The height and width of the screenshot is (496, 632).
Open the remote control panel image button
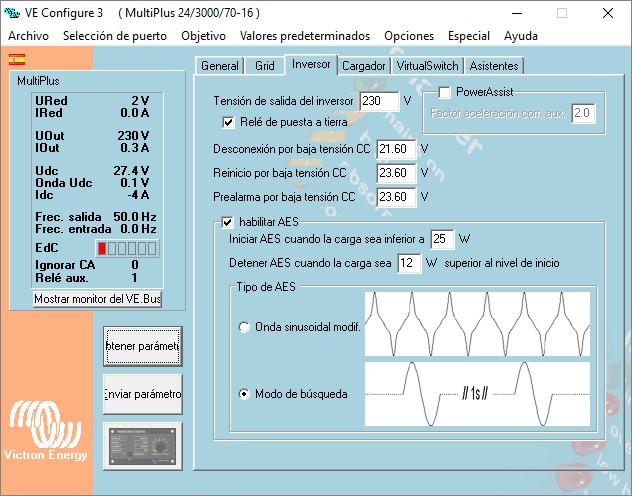click(143, 446)
